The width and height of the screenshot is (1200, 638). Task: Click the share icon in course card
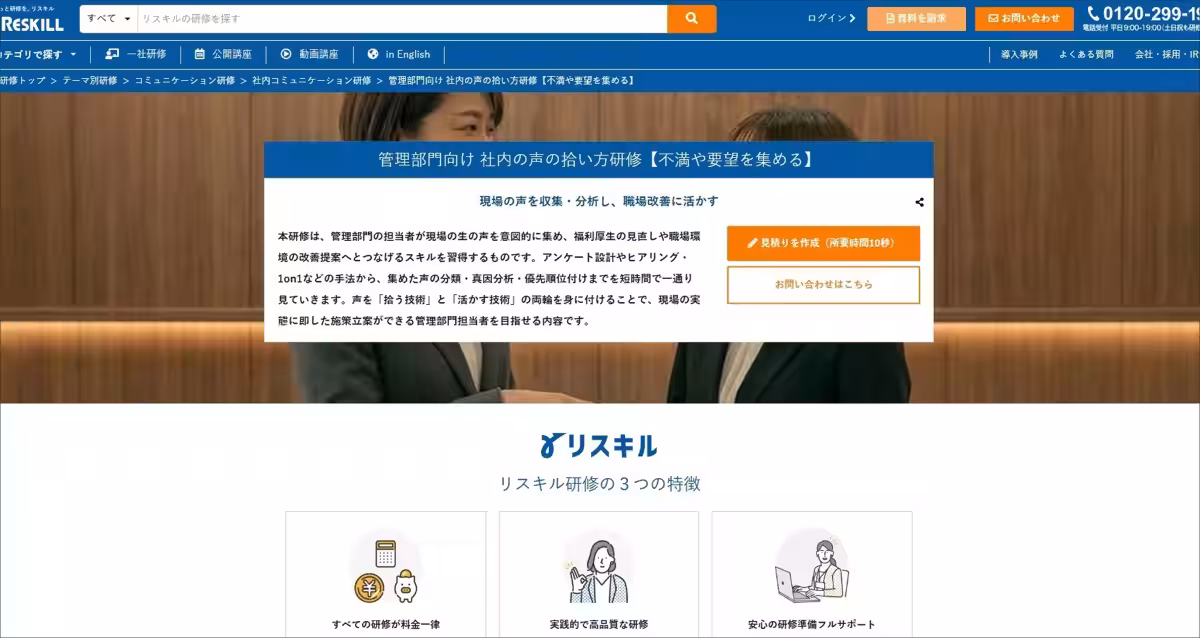pos(919,202)
